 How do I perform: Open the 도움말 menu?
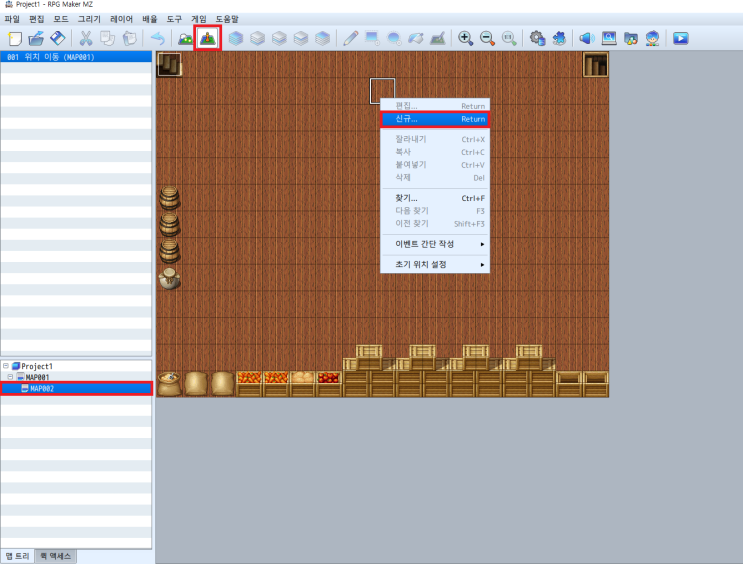227,19
